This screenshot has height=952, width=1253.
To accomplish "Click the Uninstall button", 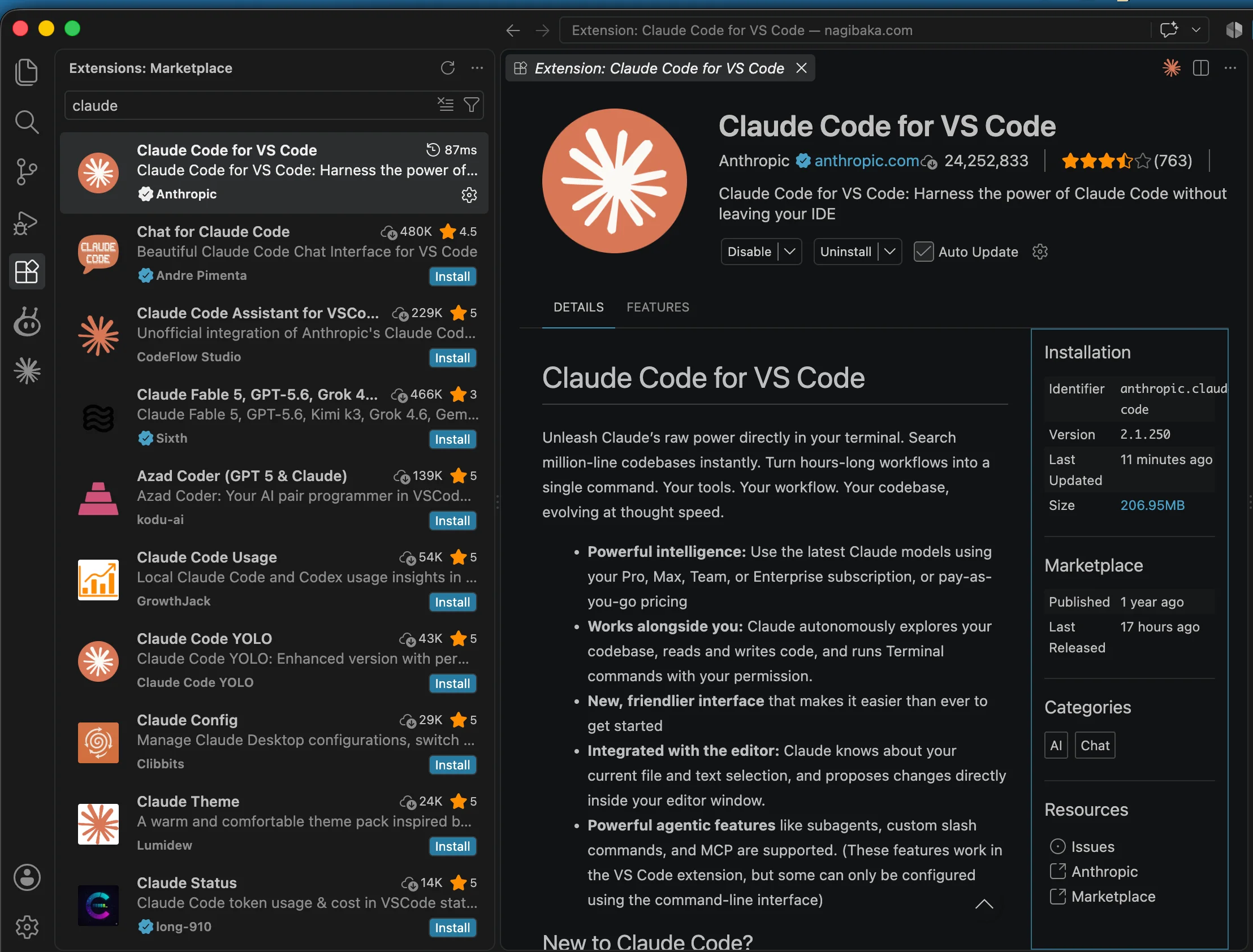I will pos(846,252).
